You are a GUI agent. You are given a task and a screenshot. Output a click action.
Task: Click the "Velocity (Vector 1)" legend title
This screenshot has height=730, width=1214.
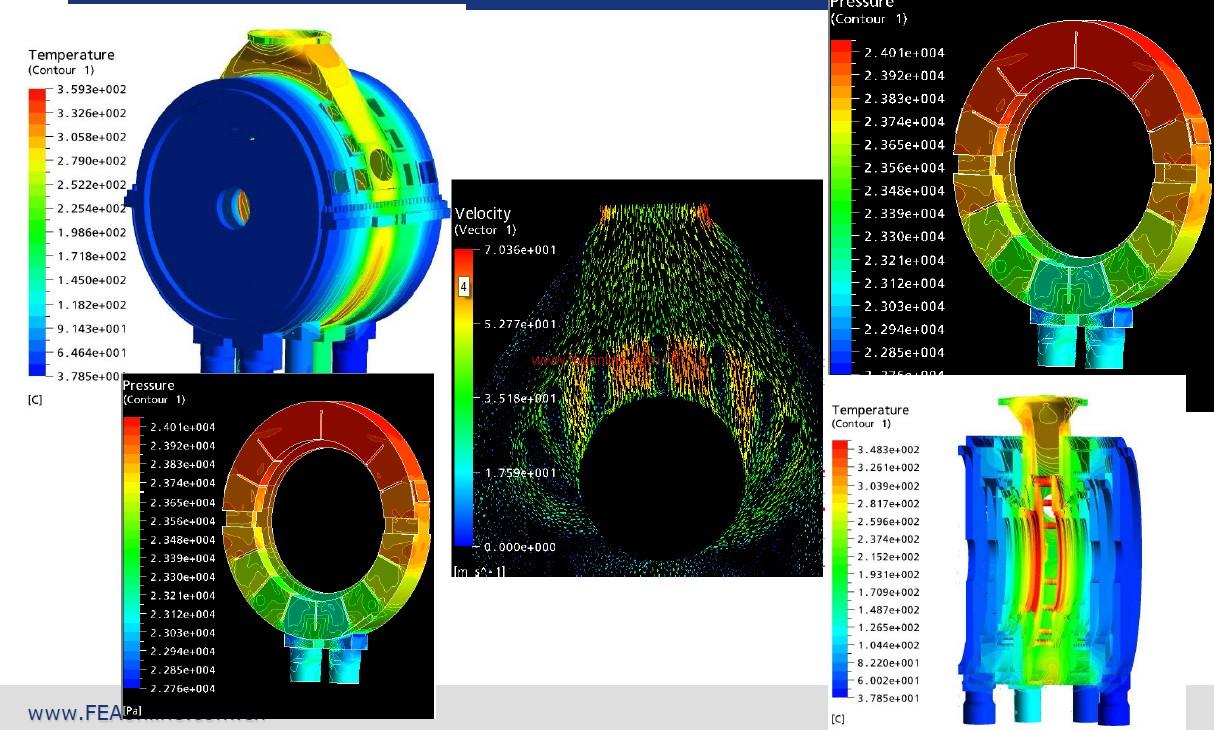point(485,221)
